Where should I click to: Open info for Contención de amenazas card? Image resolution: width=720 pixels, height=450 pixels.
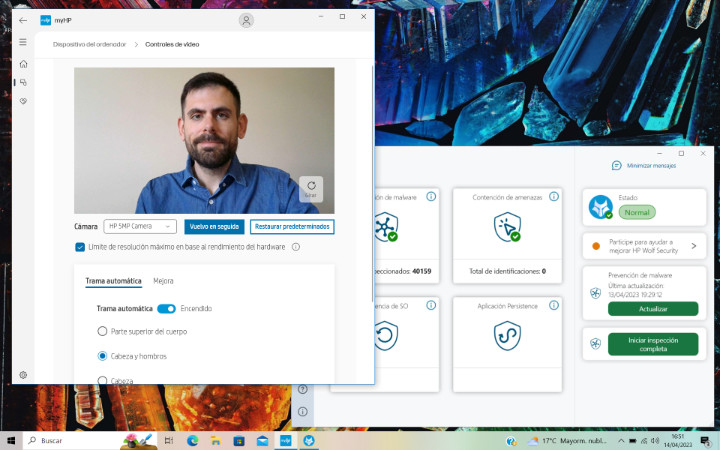coord(554,197)
